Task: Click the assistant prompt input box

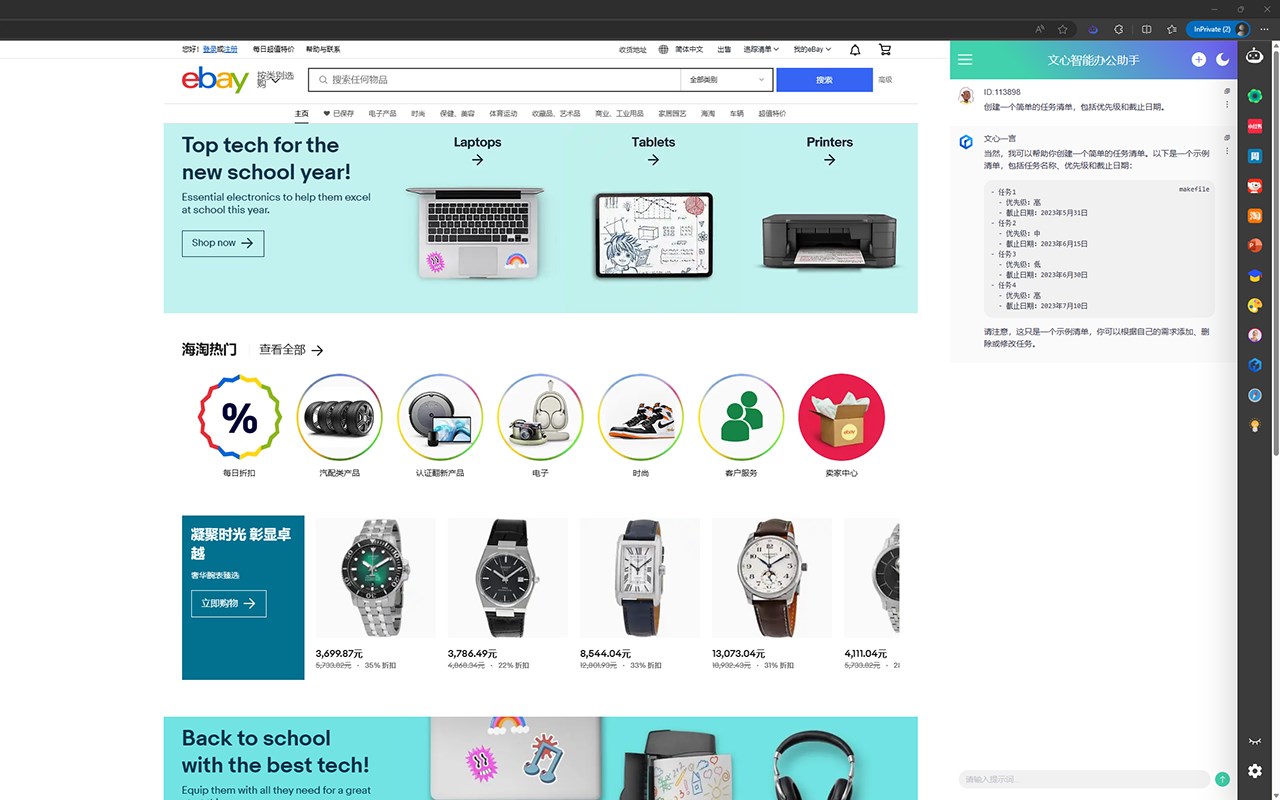Action: pyautogui.click(x=1083, y=779)
